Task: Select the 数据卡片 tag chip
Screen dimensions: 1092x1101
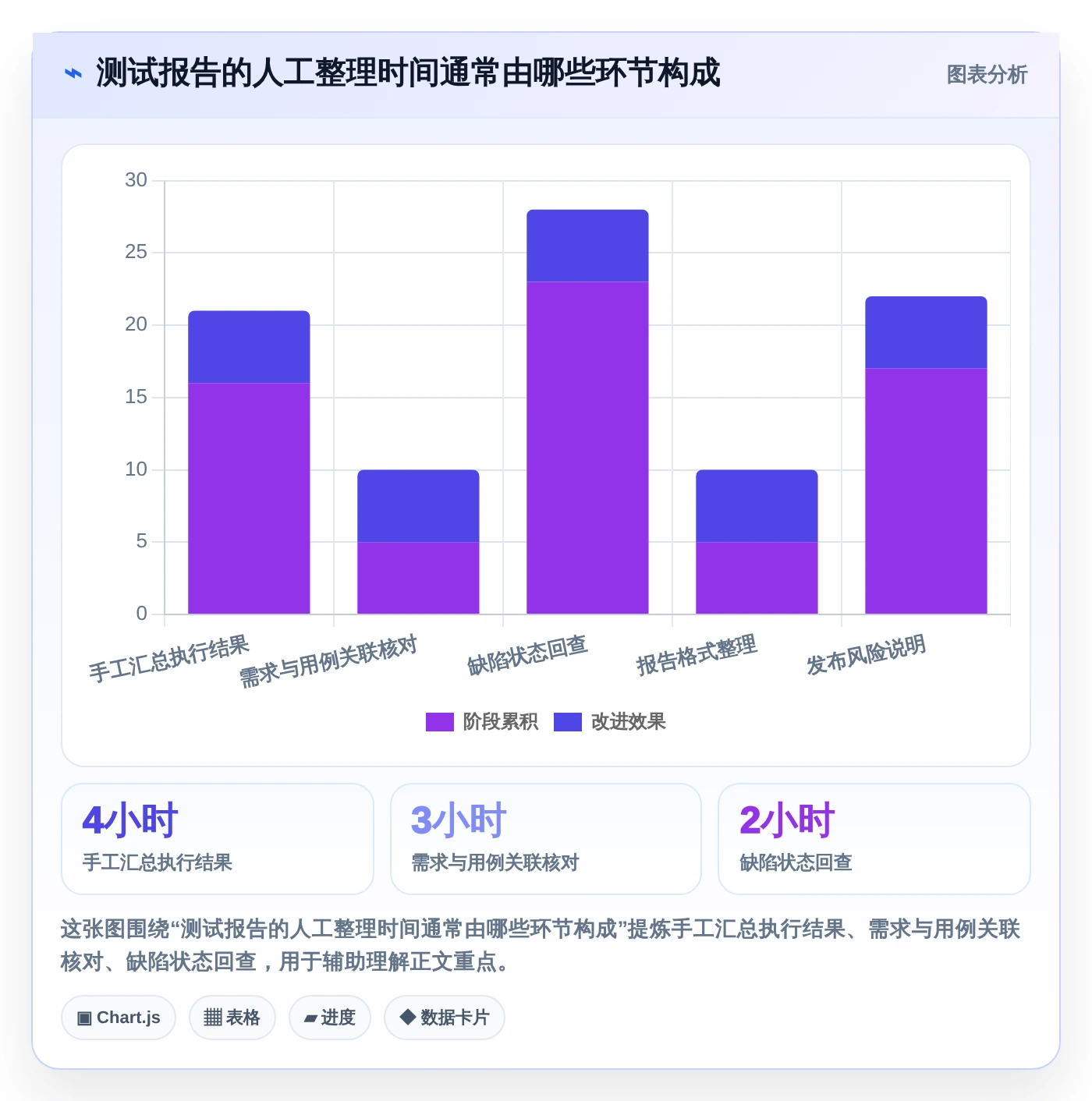Action: click(x=444, y=1018)
